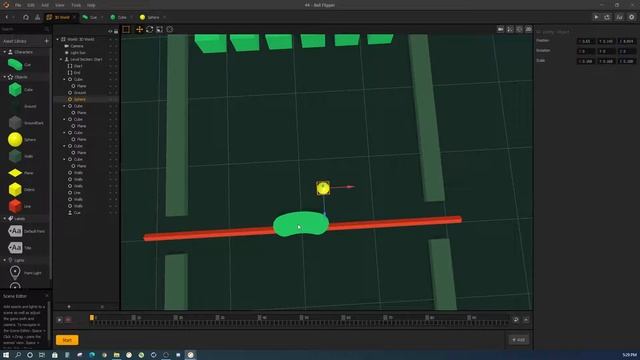Click the second viewport option icon after camera

tap(510, 29)
